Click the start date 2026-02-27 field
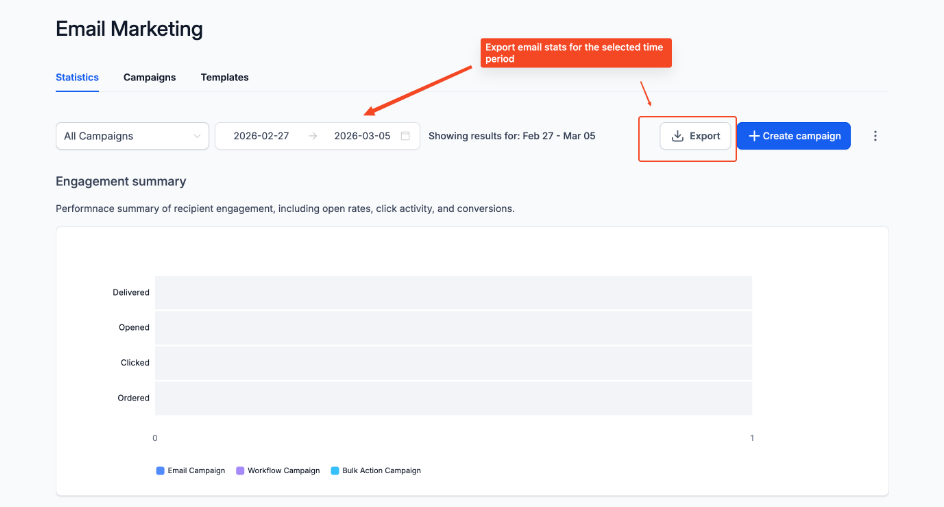The image size is (944, 507). (261, 136)
